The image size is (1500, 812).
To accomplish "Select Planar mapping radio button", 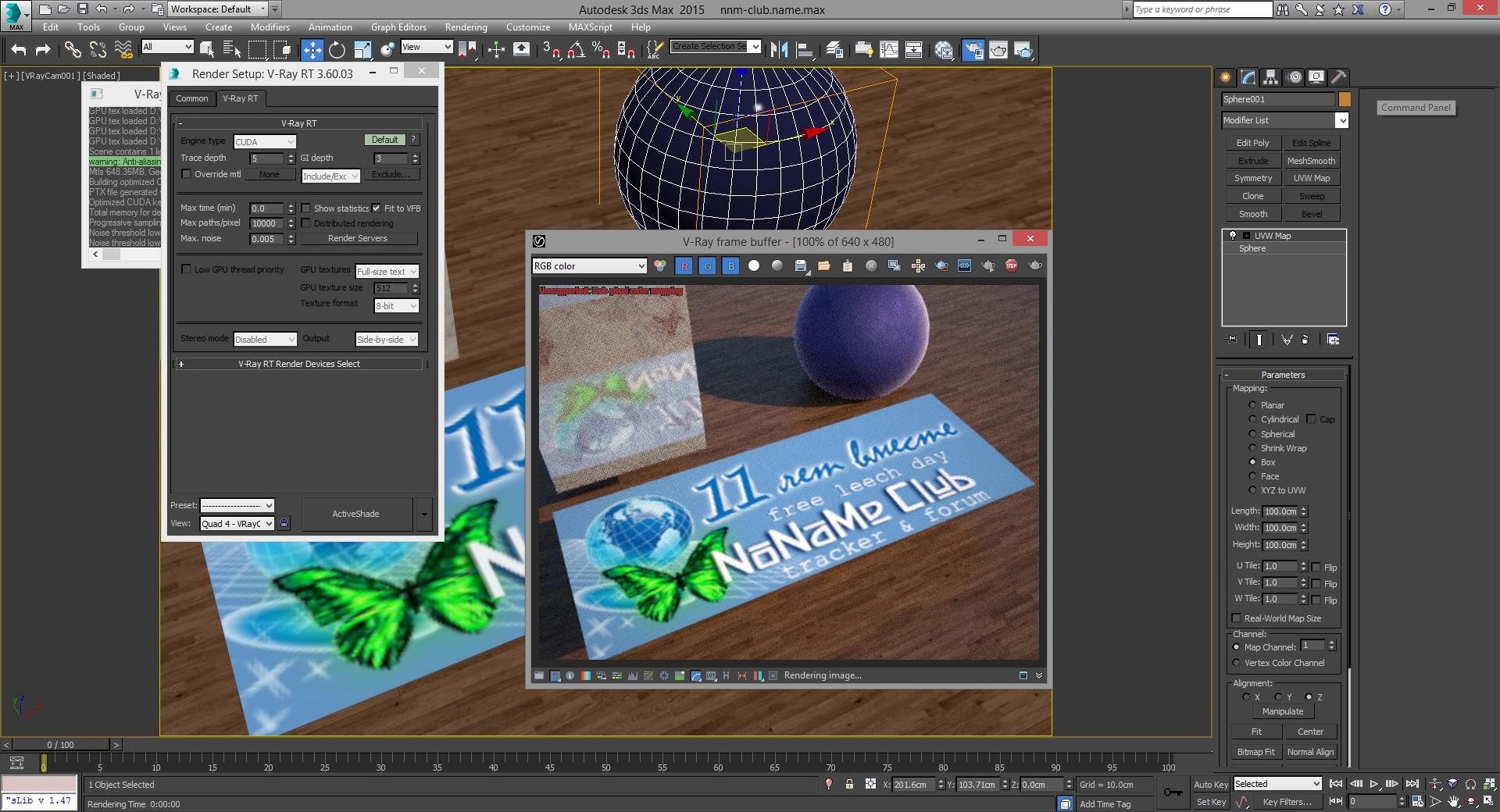I will coord(1252,405).
